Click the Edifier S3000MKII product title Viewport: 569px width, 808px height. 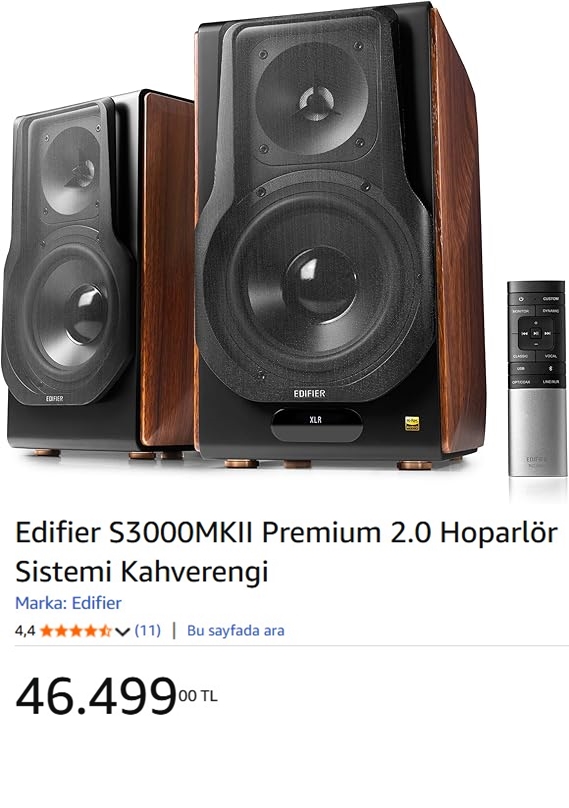pyautogui.click(x=286, y=552)
